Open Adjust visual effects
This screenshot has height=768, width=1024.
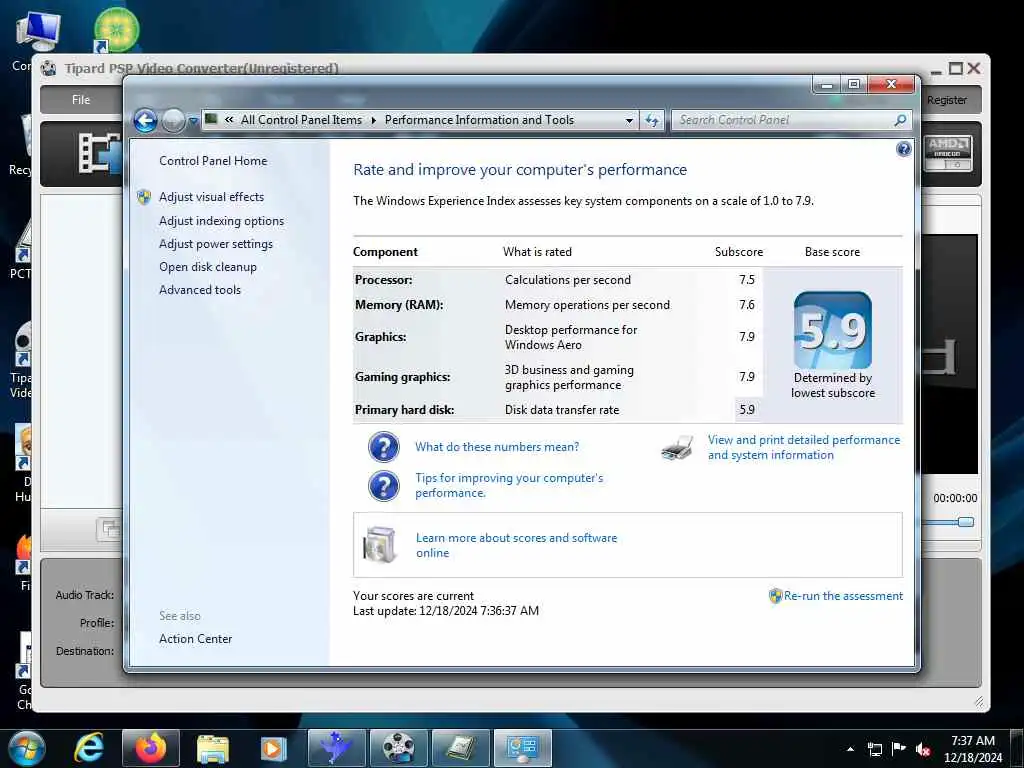coord(212,197)
